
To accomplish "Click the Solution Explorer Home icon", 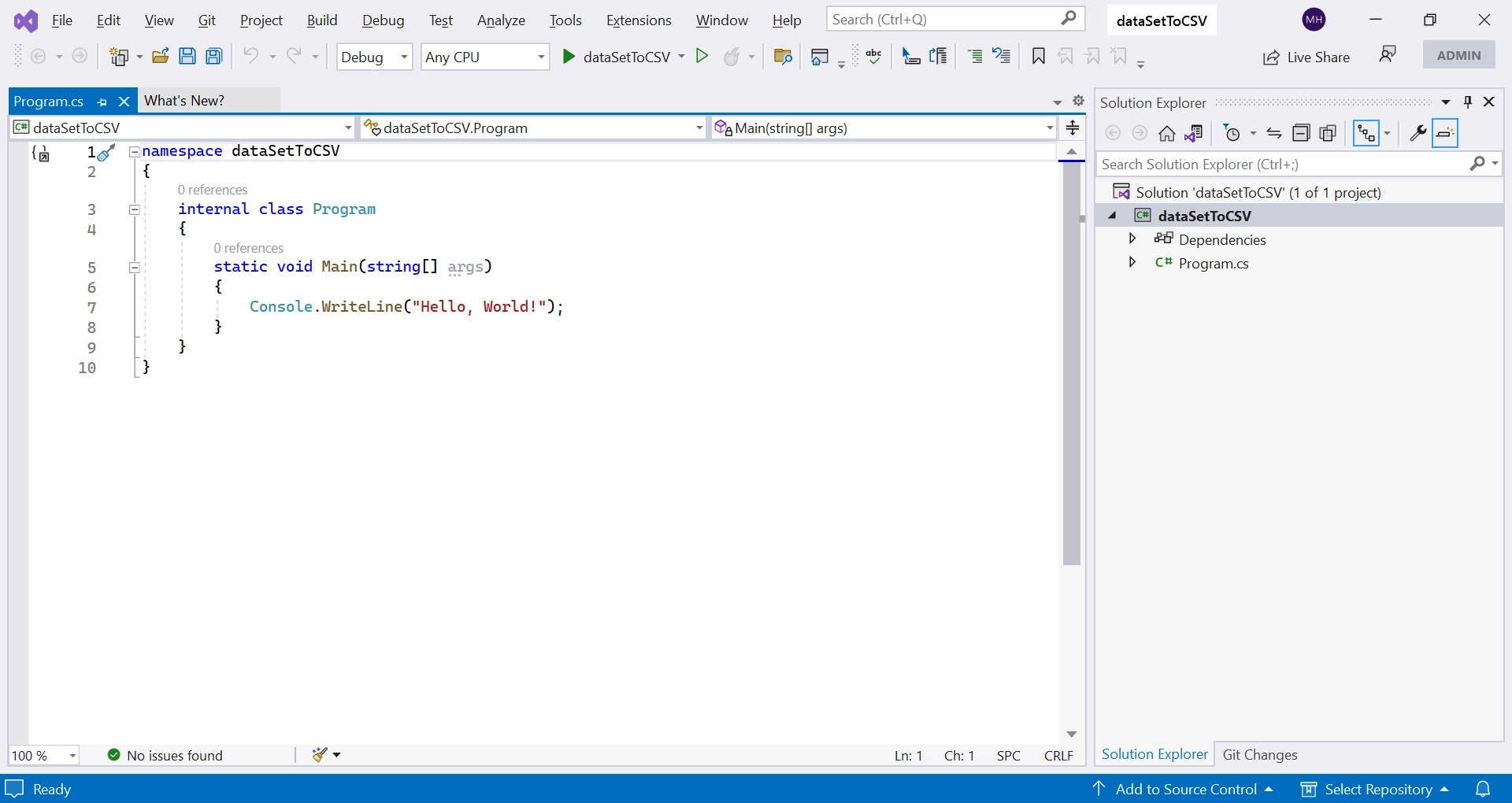I will pos(1166,133).
